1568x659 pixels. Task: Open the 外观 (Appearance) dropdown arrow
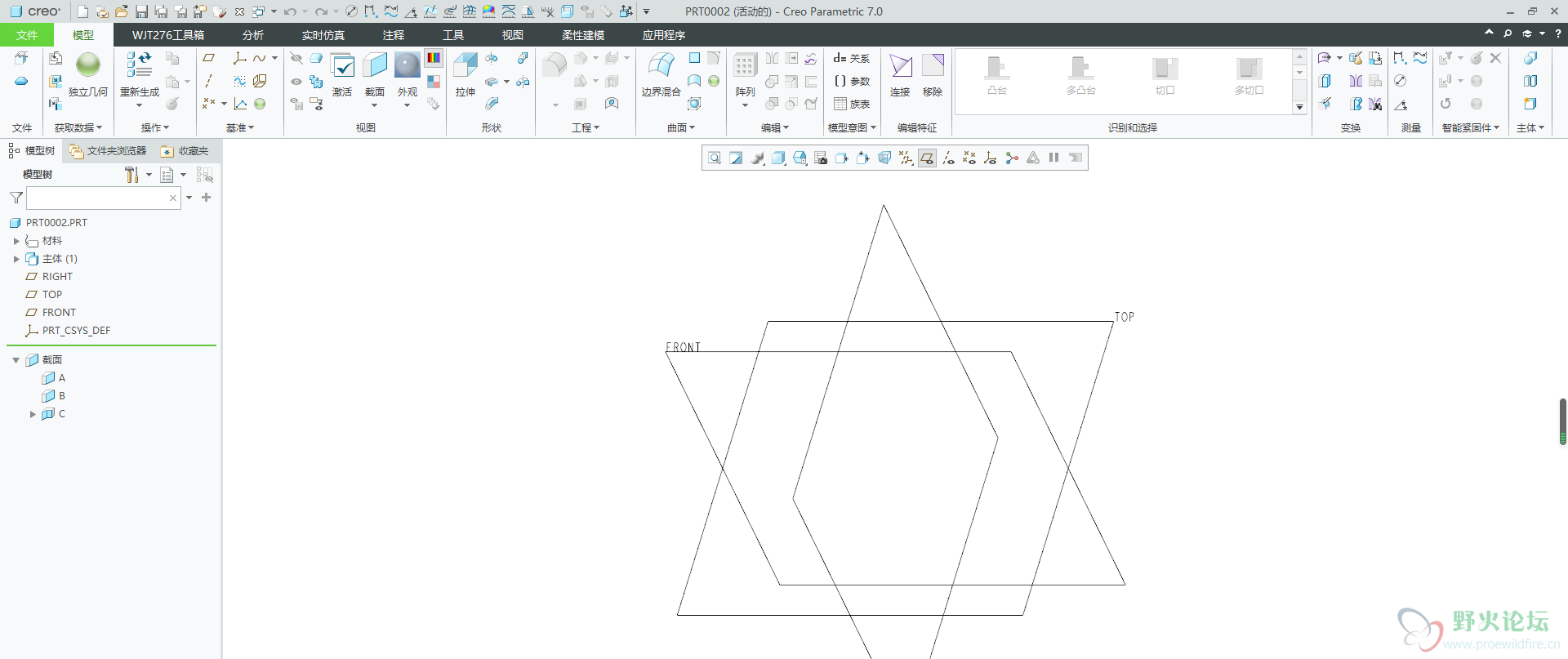(407, 105)
